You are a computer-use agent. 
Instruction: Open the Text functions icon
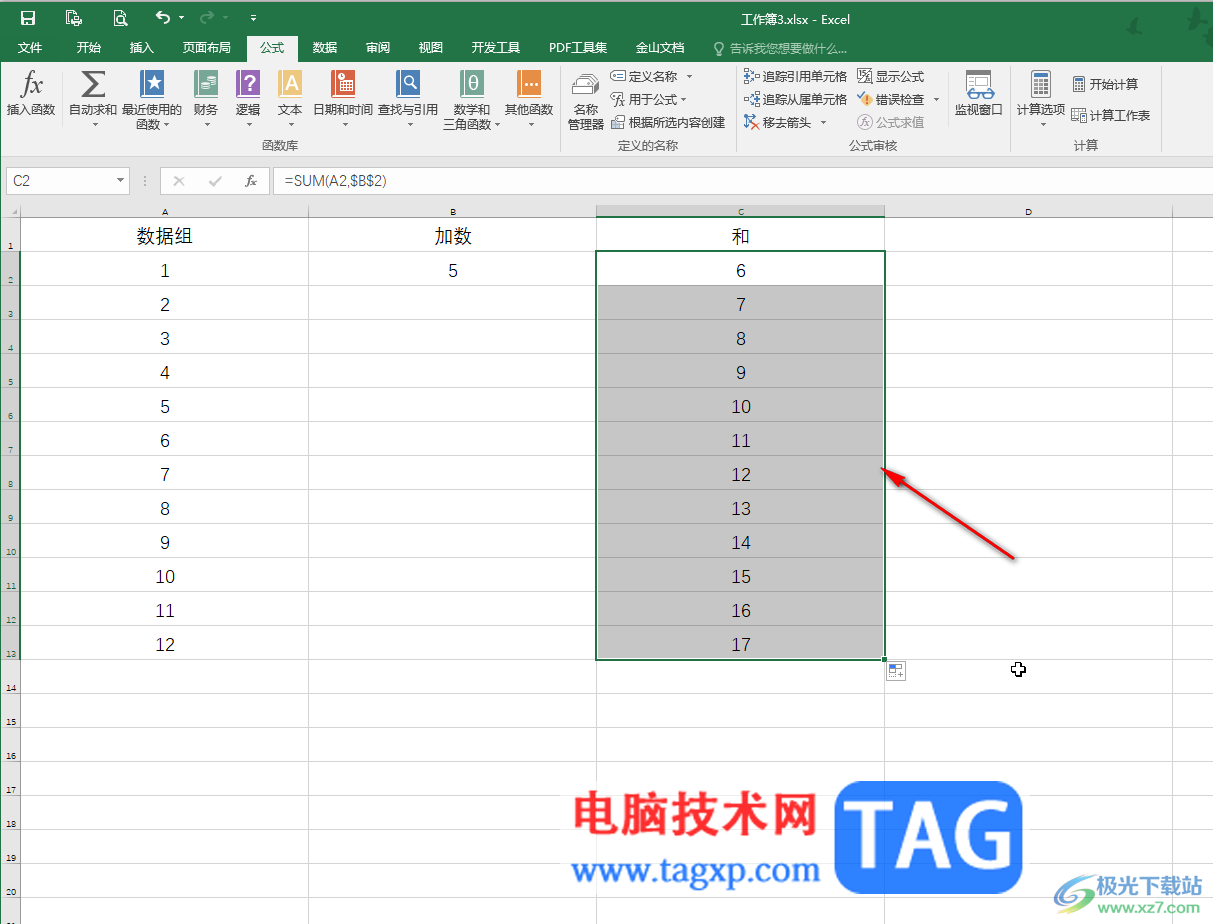290,85
